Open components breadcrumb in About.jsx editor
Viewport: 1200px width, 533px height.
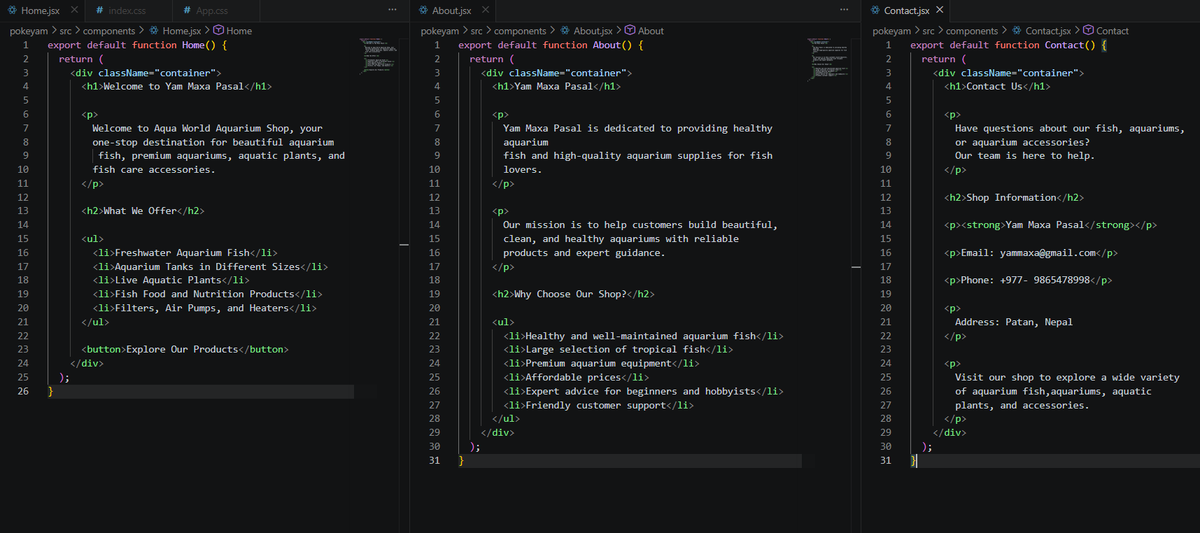pyautogui.click(x=521, y=31)
